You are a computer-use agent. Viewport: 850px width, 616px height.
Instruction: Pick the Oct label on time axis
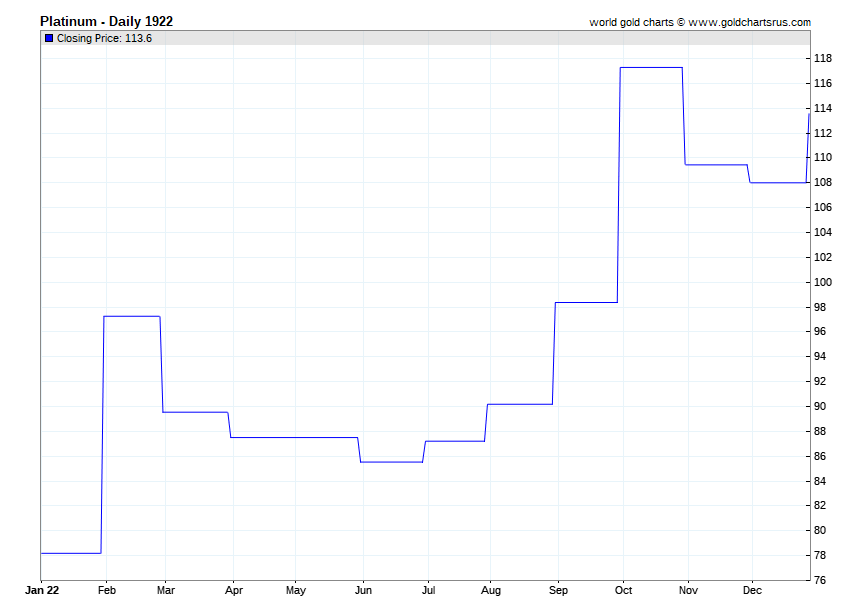[x=623, y=591]
